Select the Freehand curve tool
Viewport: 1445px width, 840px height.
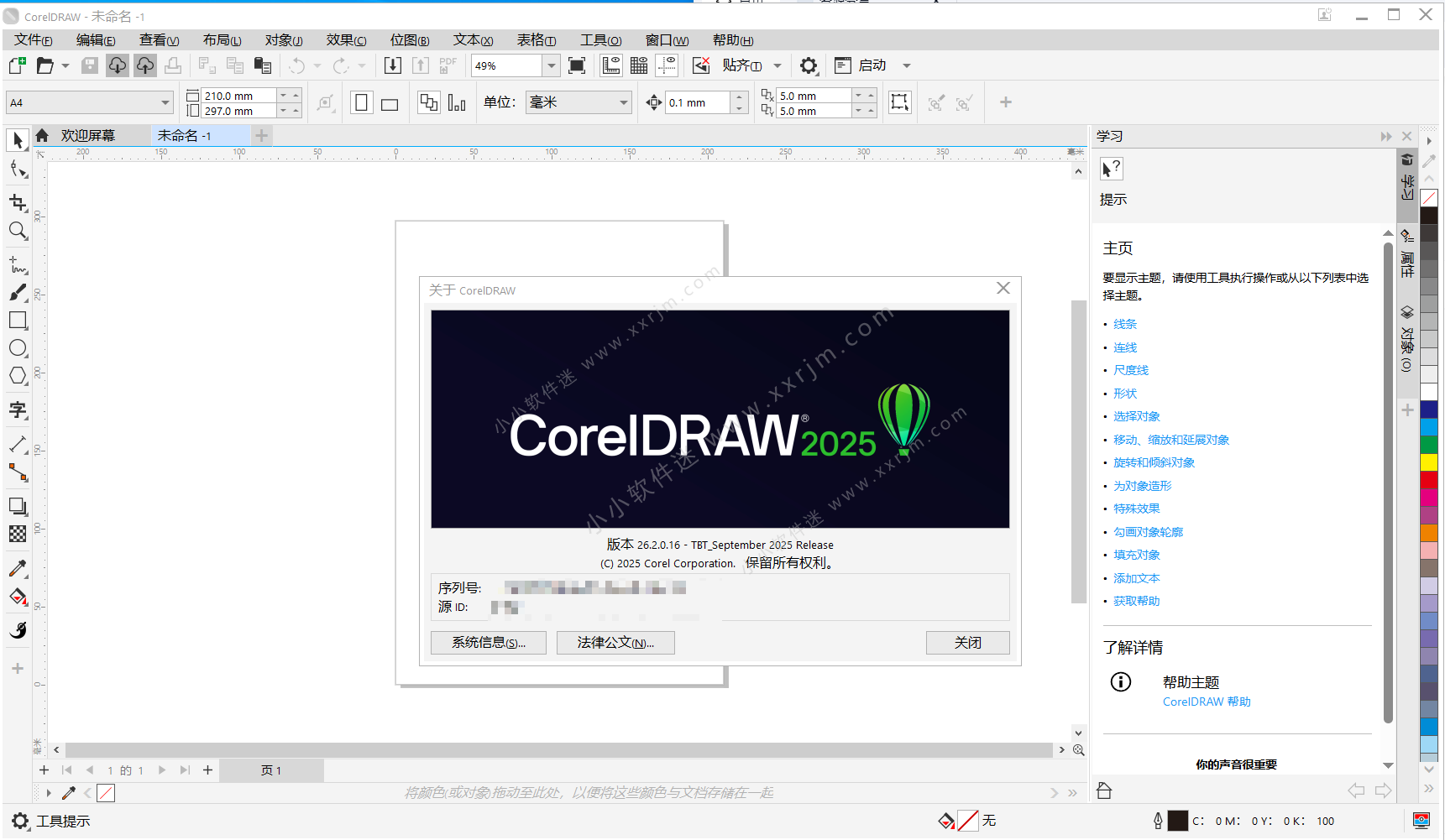[18, 265]
